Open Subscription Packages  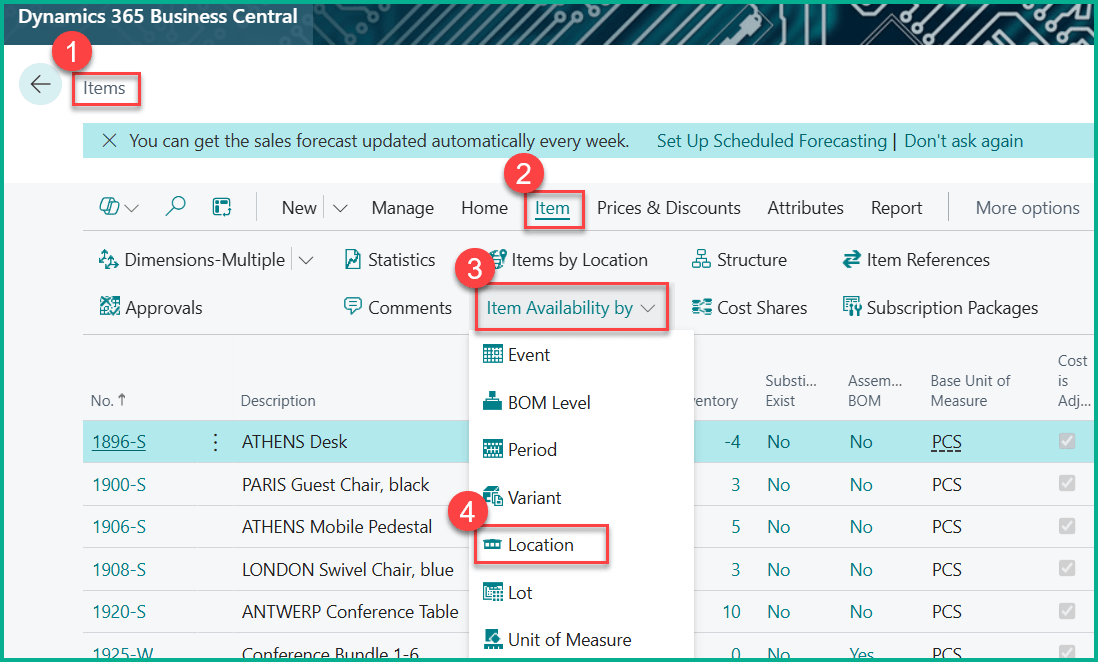pyautogui.click(x=940, y=308)
